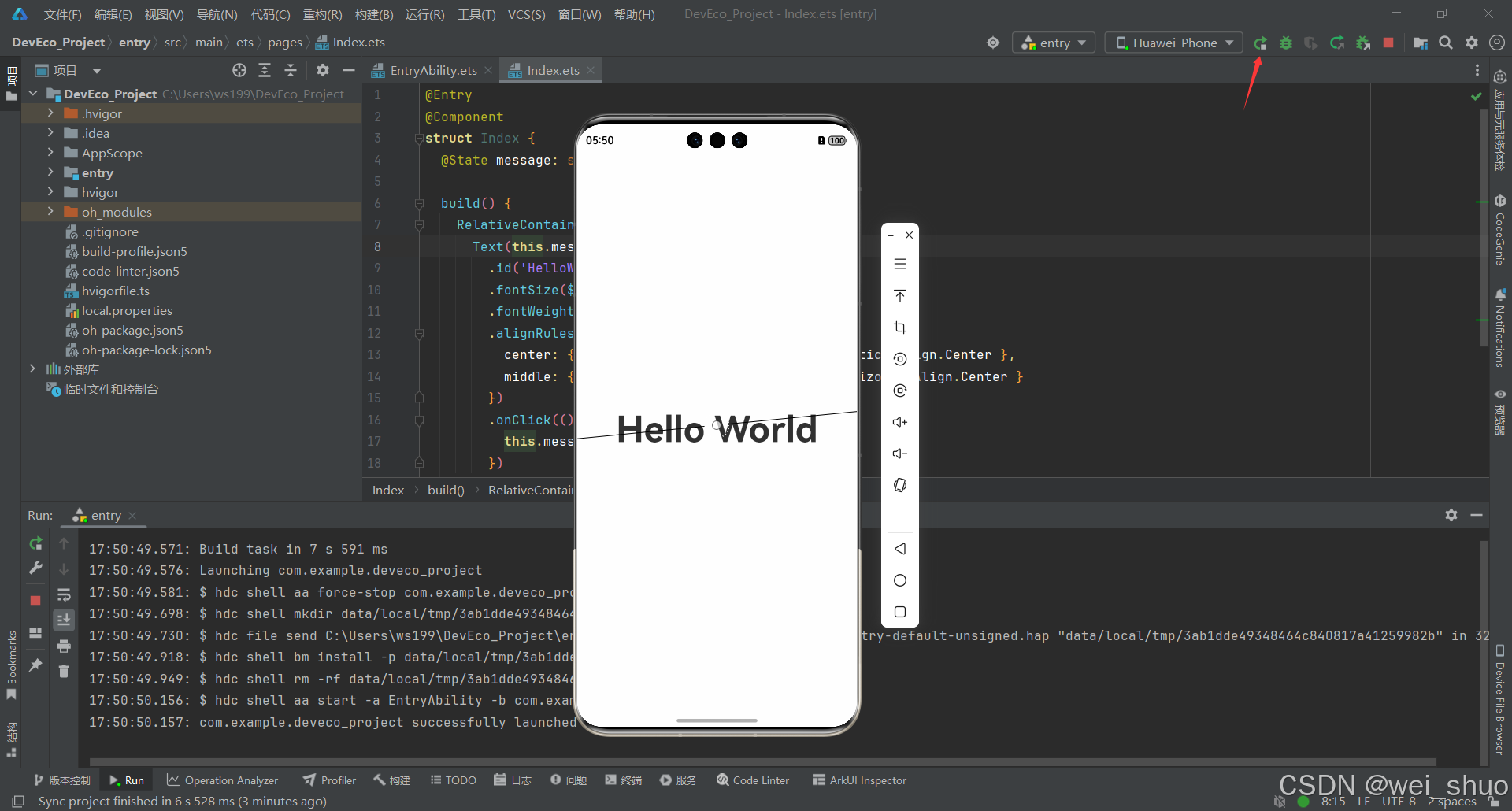This screenshot has height=811, width=1512.
Task: Click the emulator recent apps square button
Action: (900, 612)
